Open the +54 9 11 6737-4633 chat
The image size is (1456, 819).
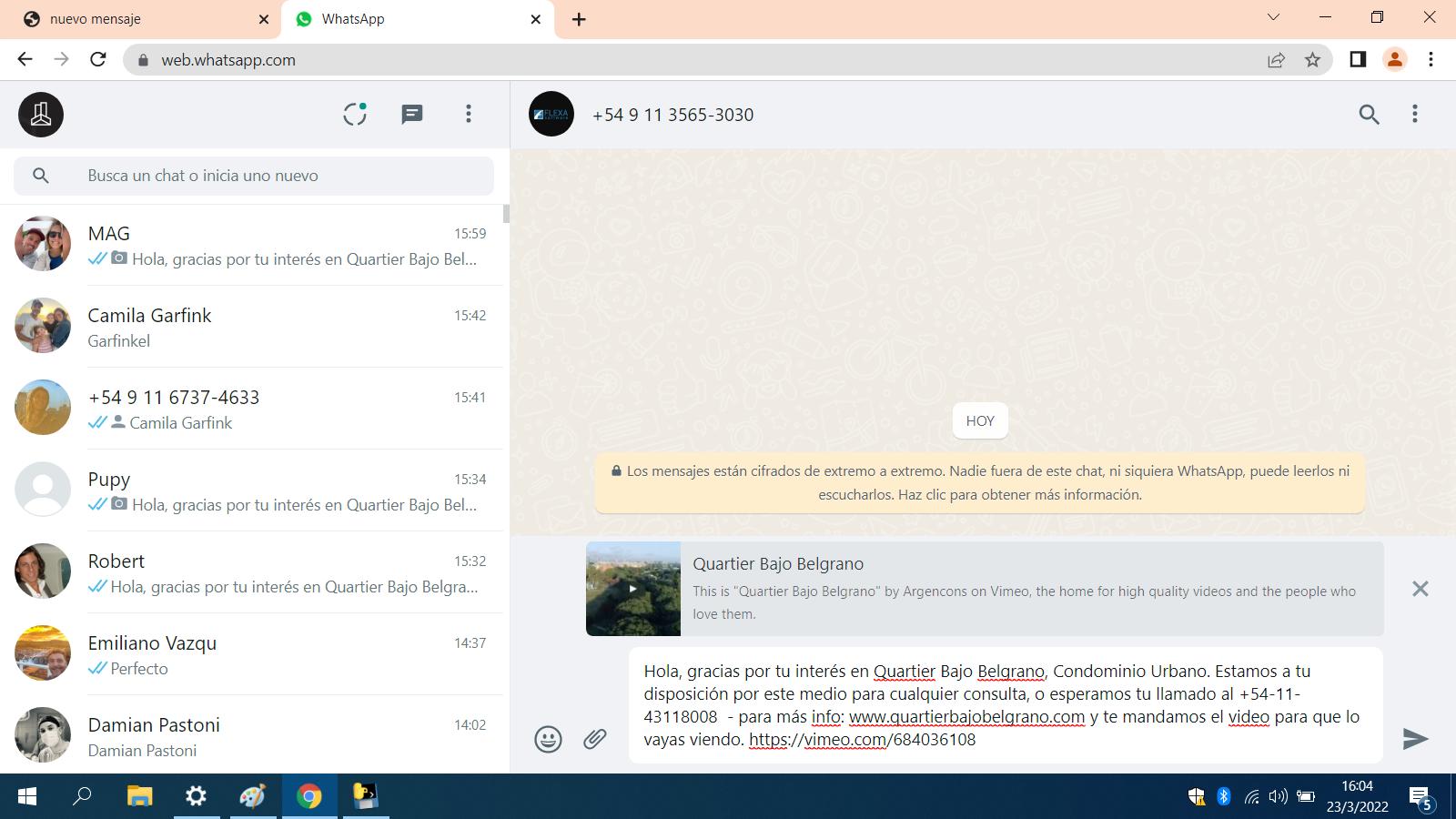(251, 409)
